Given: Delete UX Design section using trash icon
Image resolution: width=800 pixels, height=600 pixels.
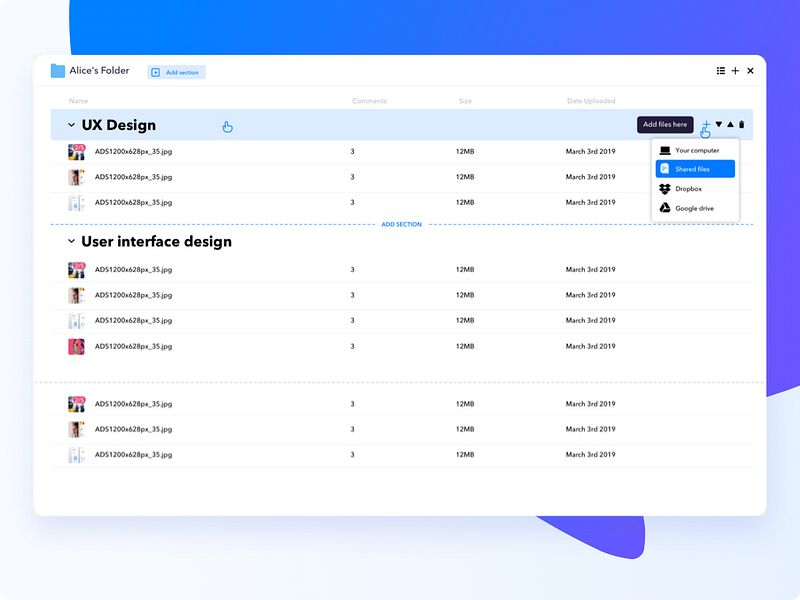Looking at the screenshot, I should (742, 124).
